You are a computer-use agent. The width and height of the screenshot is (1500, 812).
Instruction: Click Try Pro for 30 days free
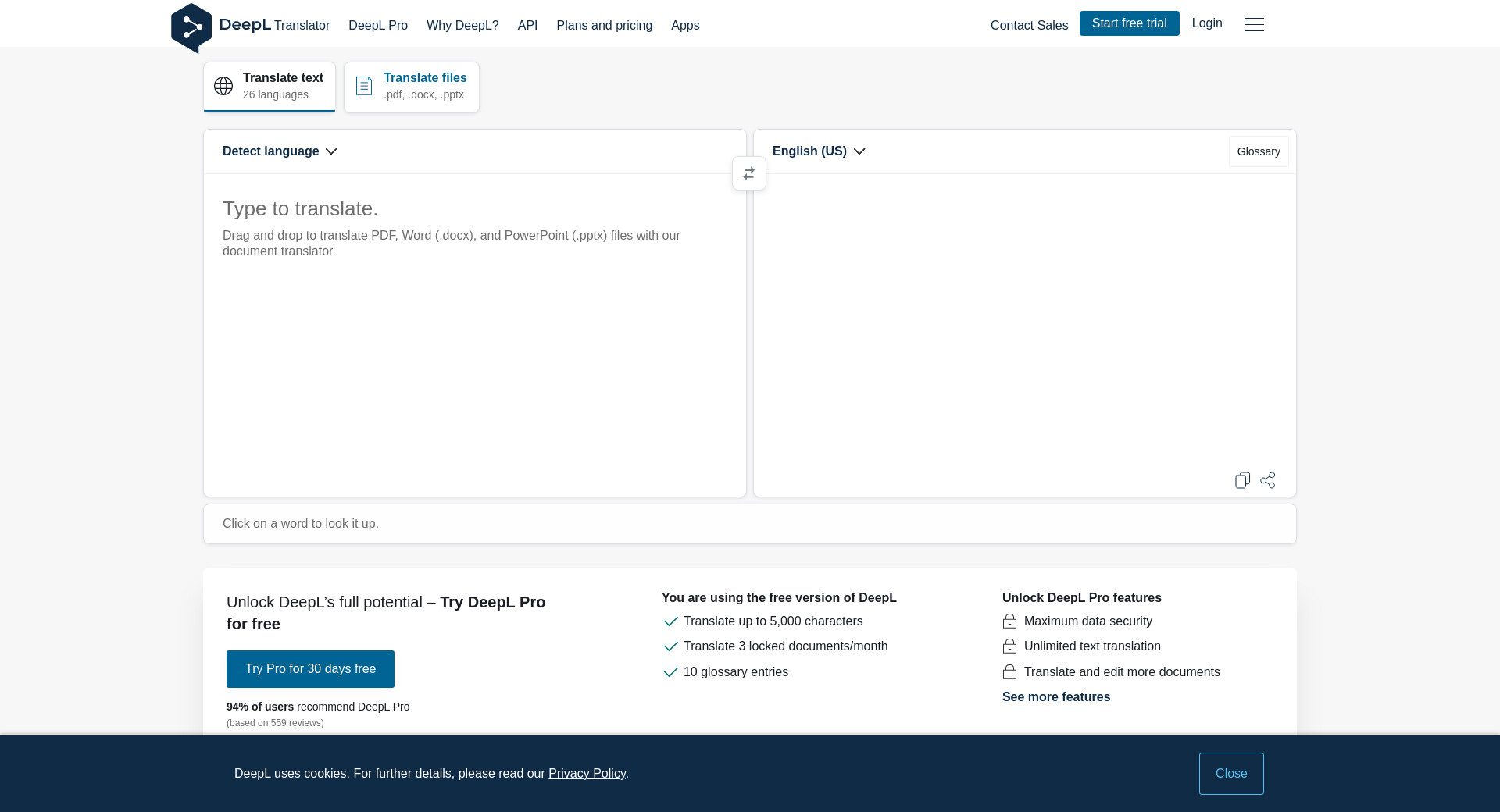coord(310,669)
